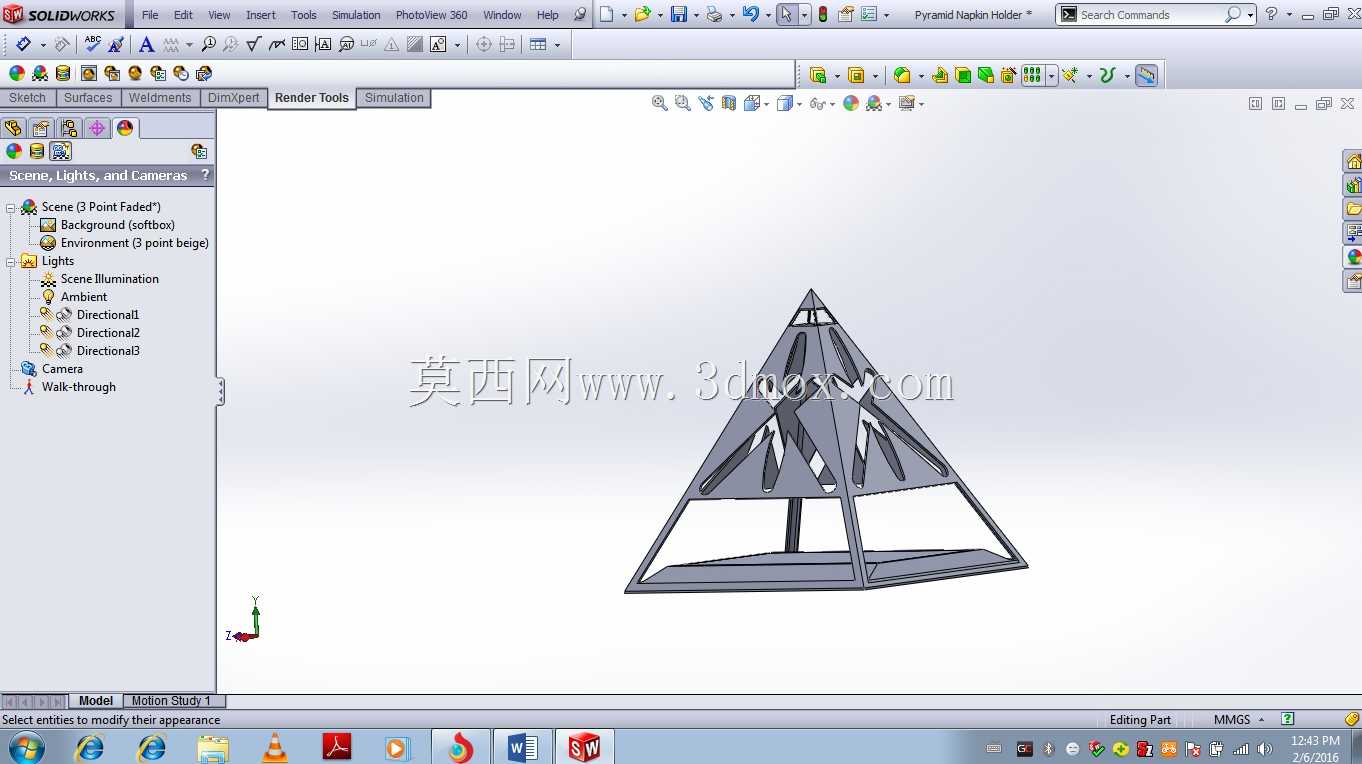
Task: Click Zoom to Area icon
Action: (683, 103)
